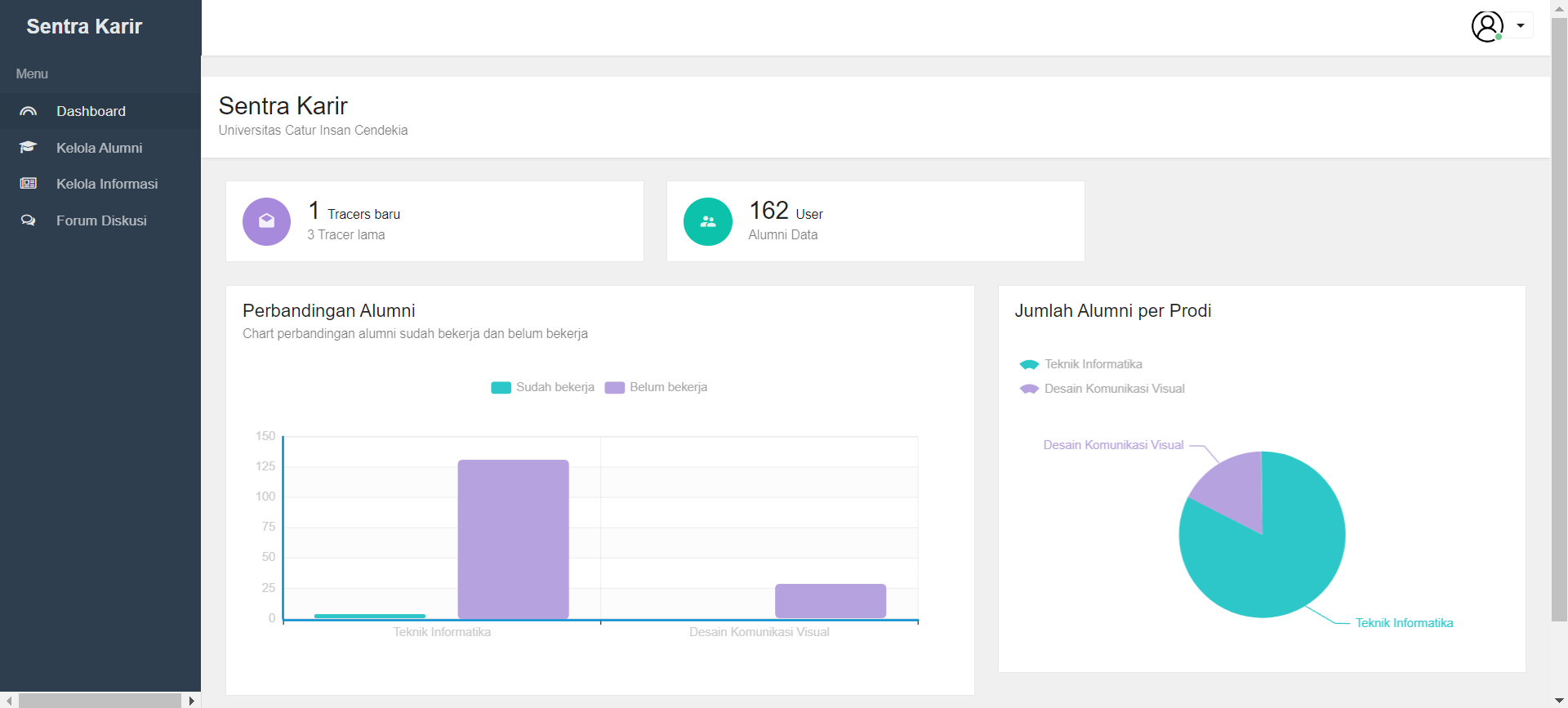Toggle Sudah bekerja legend in bar chart
Image resolution: width=1568 pixels, height=708 pixels.
[x=543, y=387]
